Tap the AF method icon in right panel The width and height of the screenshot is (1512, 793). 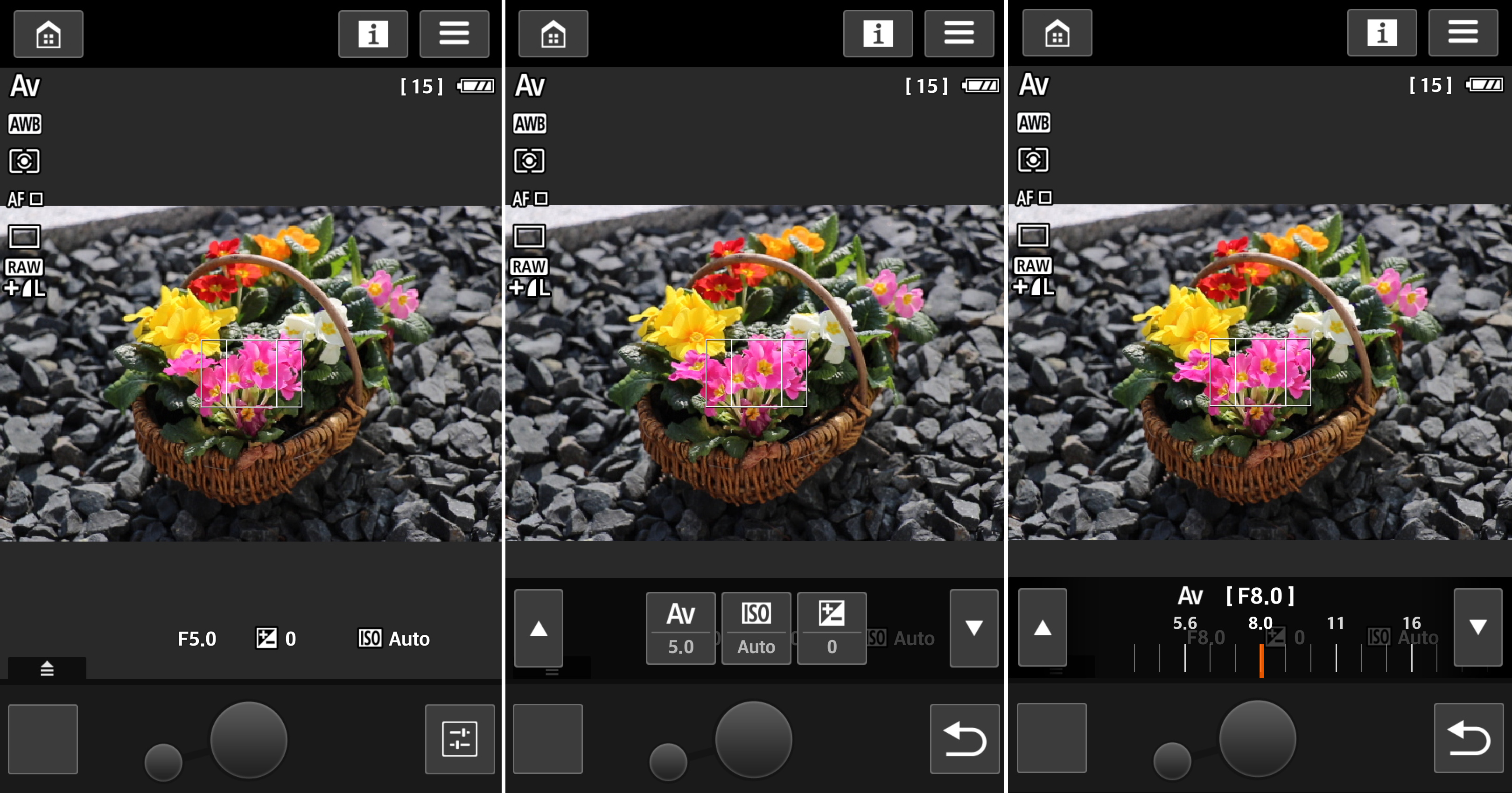click(x=1034, y=198)
